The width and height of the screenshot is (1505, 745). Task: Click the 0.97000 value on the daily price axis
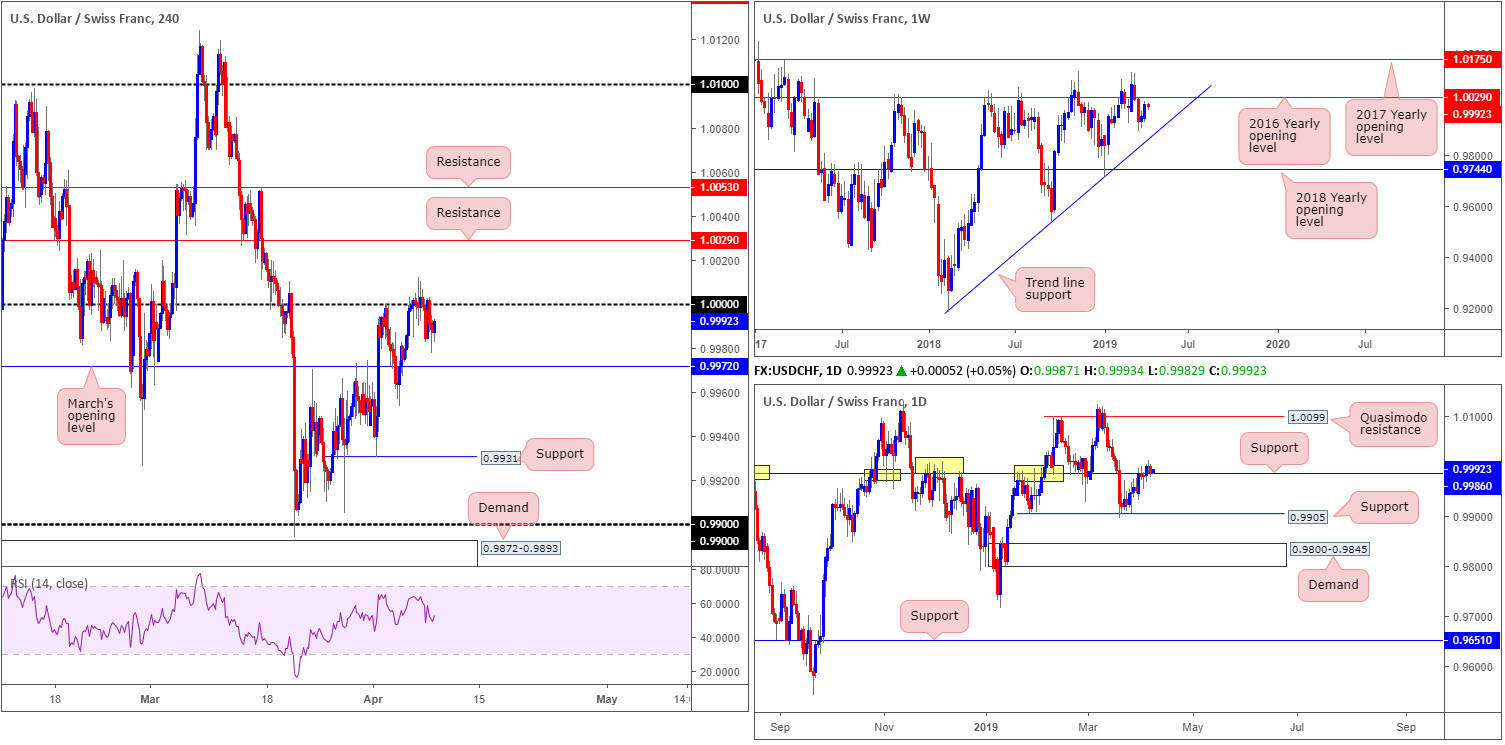[1472, 617]
